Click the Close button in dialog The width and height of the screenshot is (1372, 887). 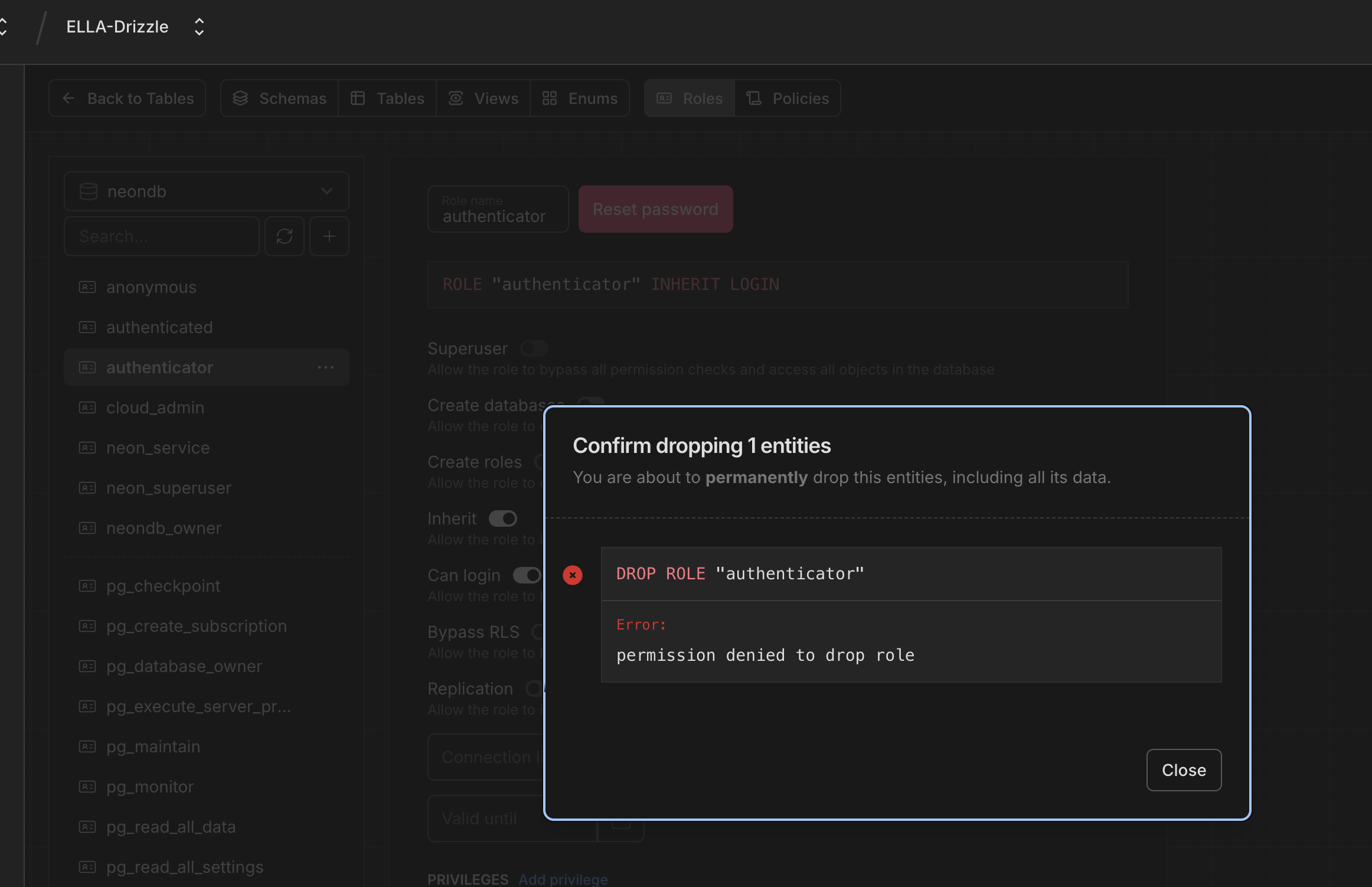click(x=1183, y=770)
